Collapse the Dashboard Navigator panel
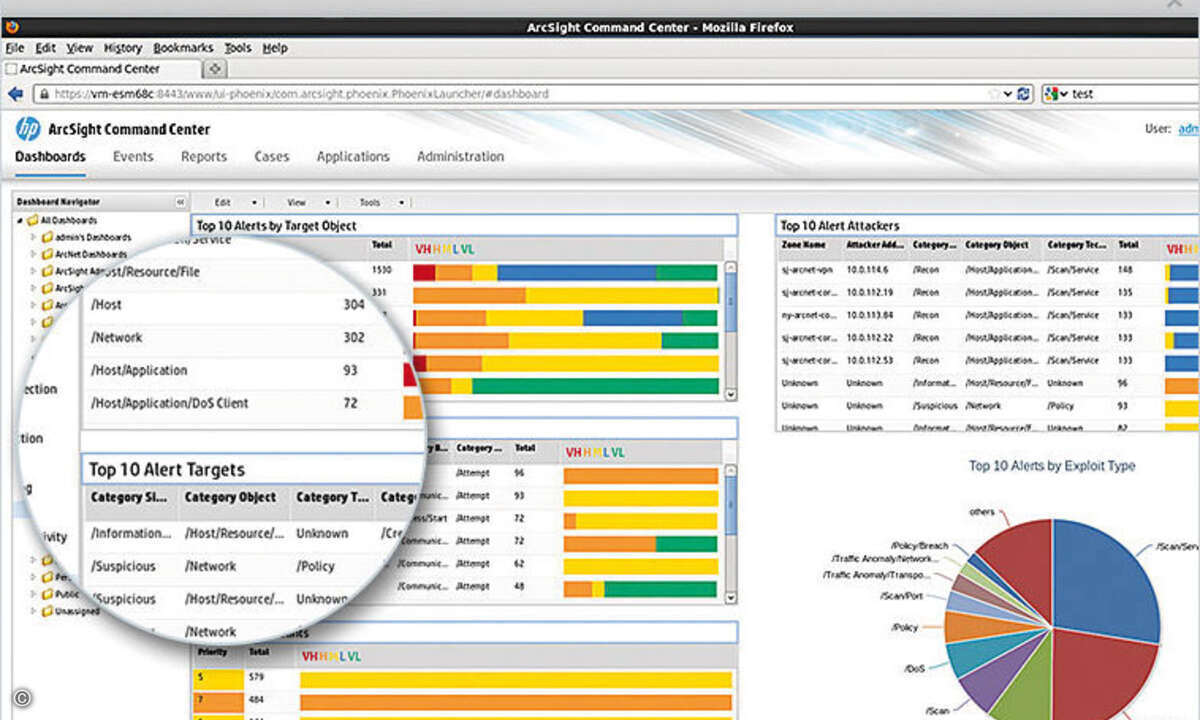Screen dimensions: 1200x720 (180, 201)
